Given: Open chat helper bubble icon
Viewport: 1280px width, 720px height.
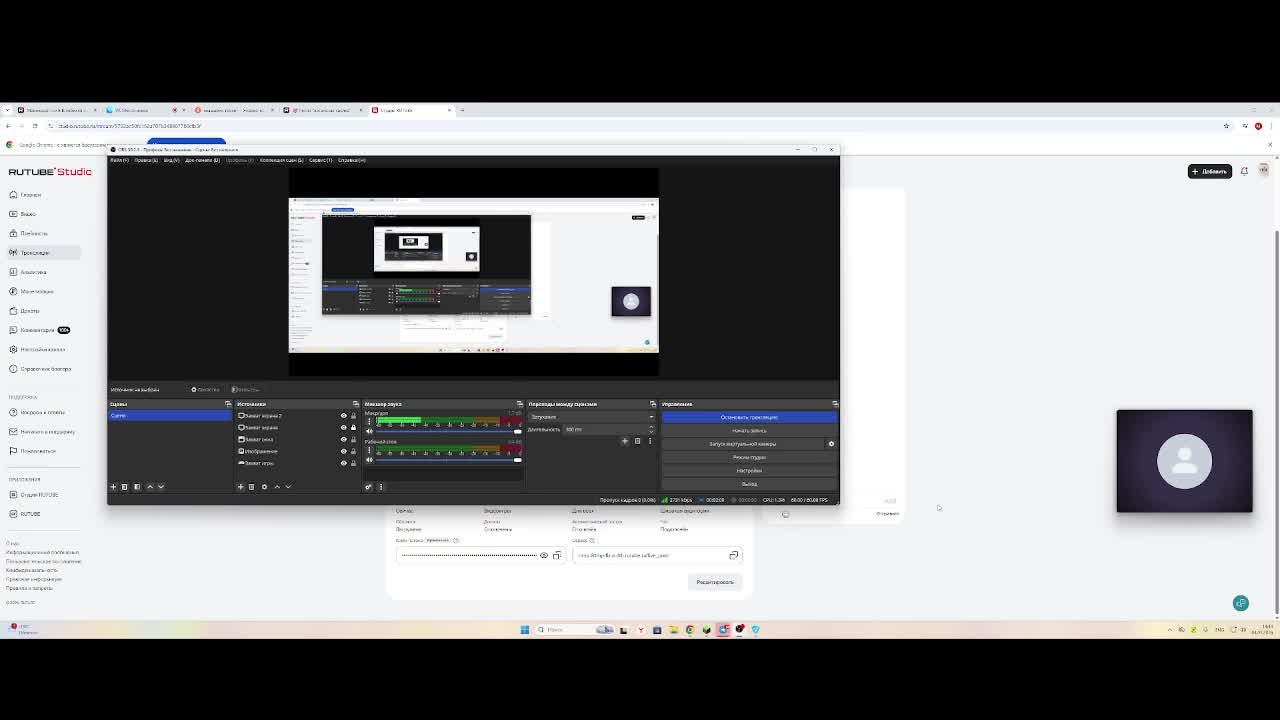Looking at the screenshot, I should coord(1241,603).
